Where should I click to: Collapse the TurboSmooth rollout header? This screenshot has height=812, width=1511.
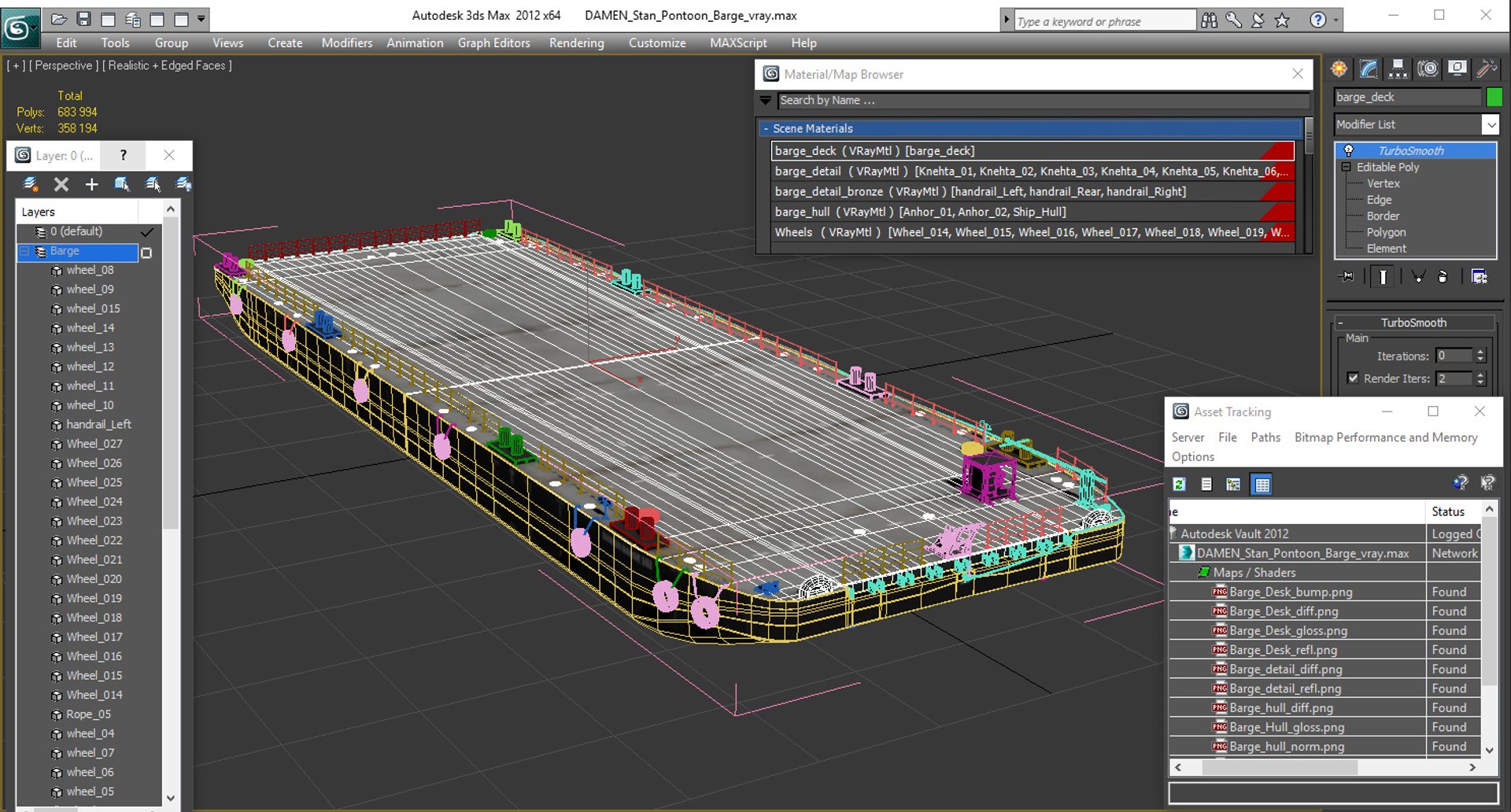[1413, 323]
